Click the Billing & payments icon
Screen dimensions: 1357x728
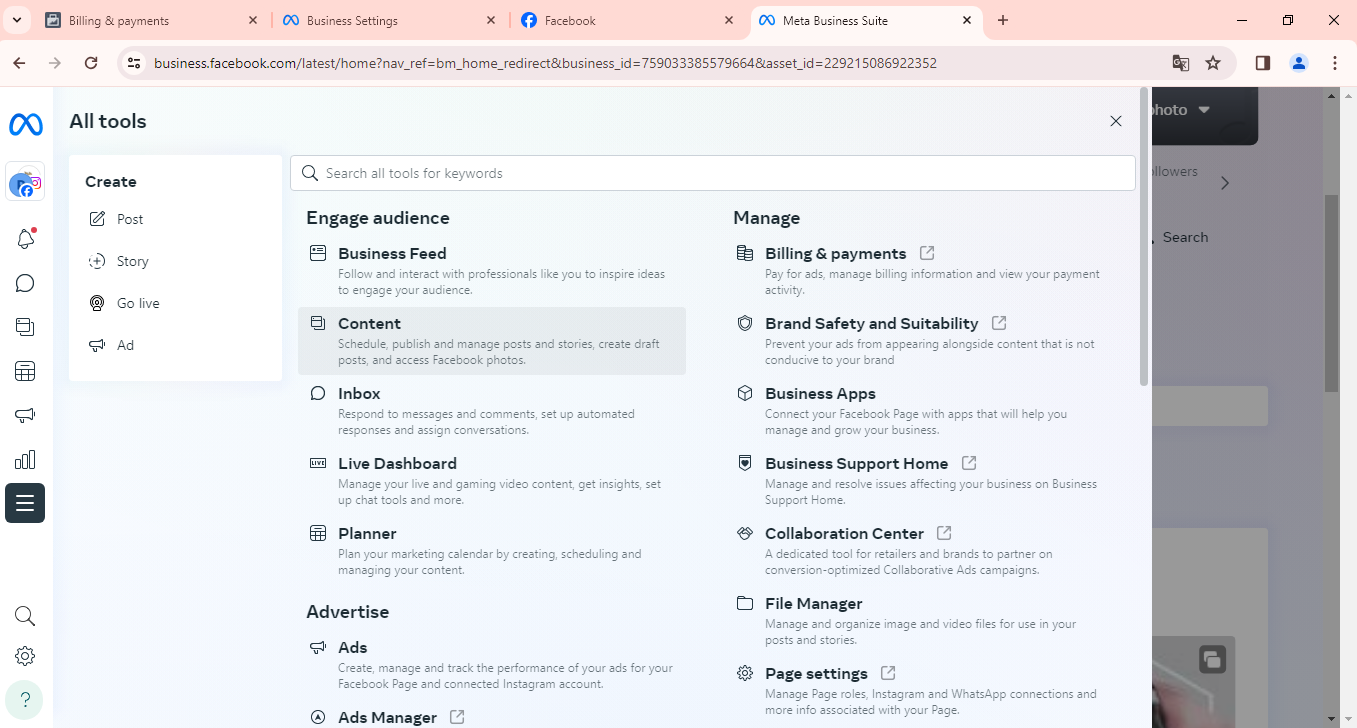coord(745,253)
